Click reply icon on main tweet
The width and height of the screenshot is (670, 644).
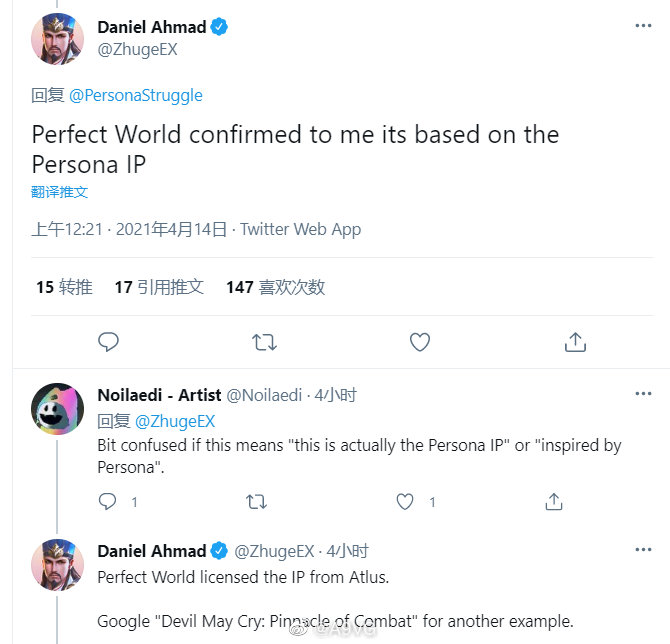(x=109, y=342)
